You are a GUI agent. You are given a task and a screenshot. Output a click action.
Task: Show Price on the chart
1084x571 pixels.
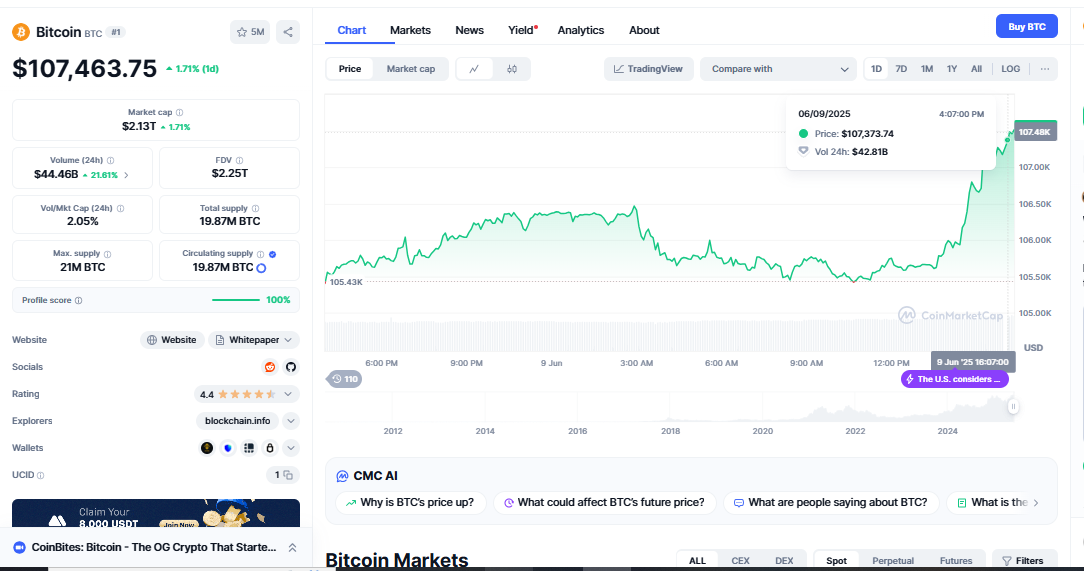coord(350,68)
